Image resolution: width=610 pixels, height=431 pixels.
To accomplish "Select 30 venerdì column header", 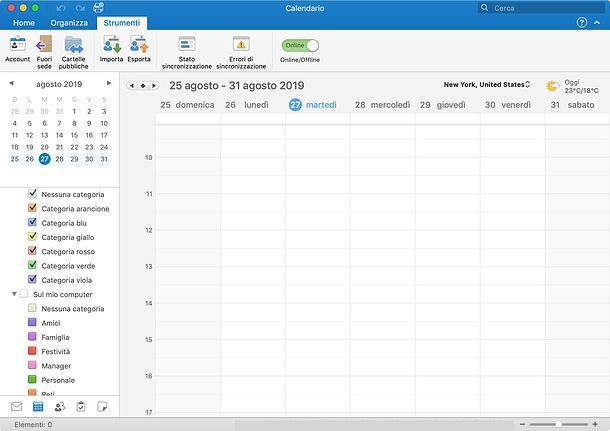I will [x=508, y=105].
